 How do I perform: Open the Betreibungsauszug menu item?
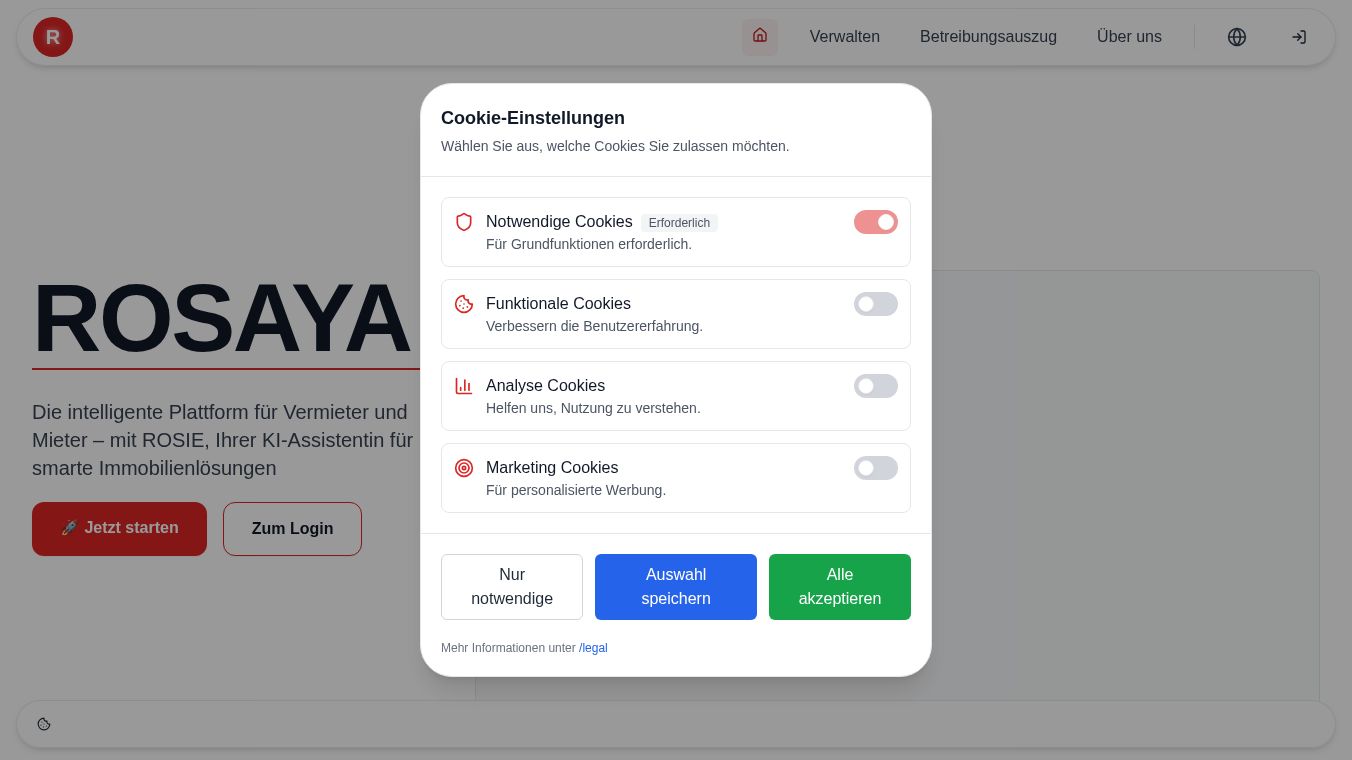[x=988, y=37]
